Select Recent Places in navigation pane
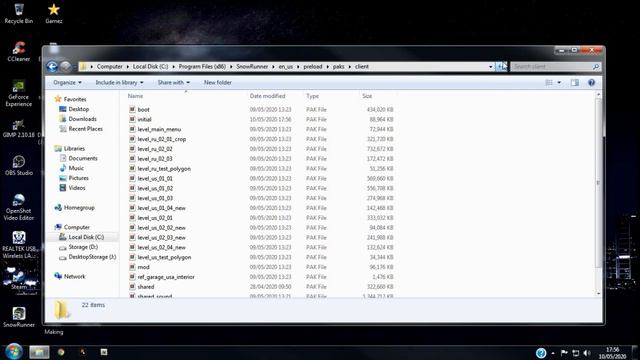This screenshot has height=360, width=640. [81, 129]
